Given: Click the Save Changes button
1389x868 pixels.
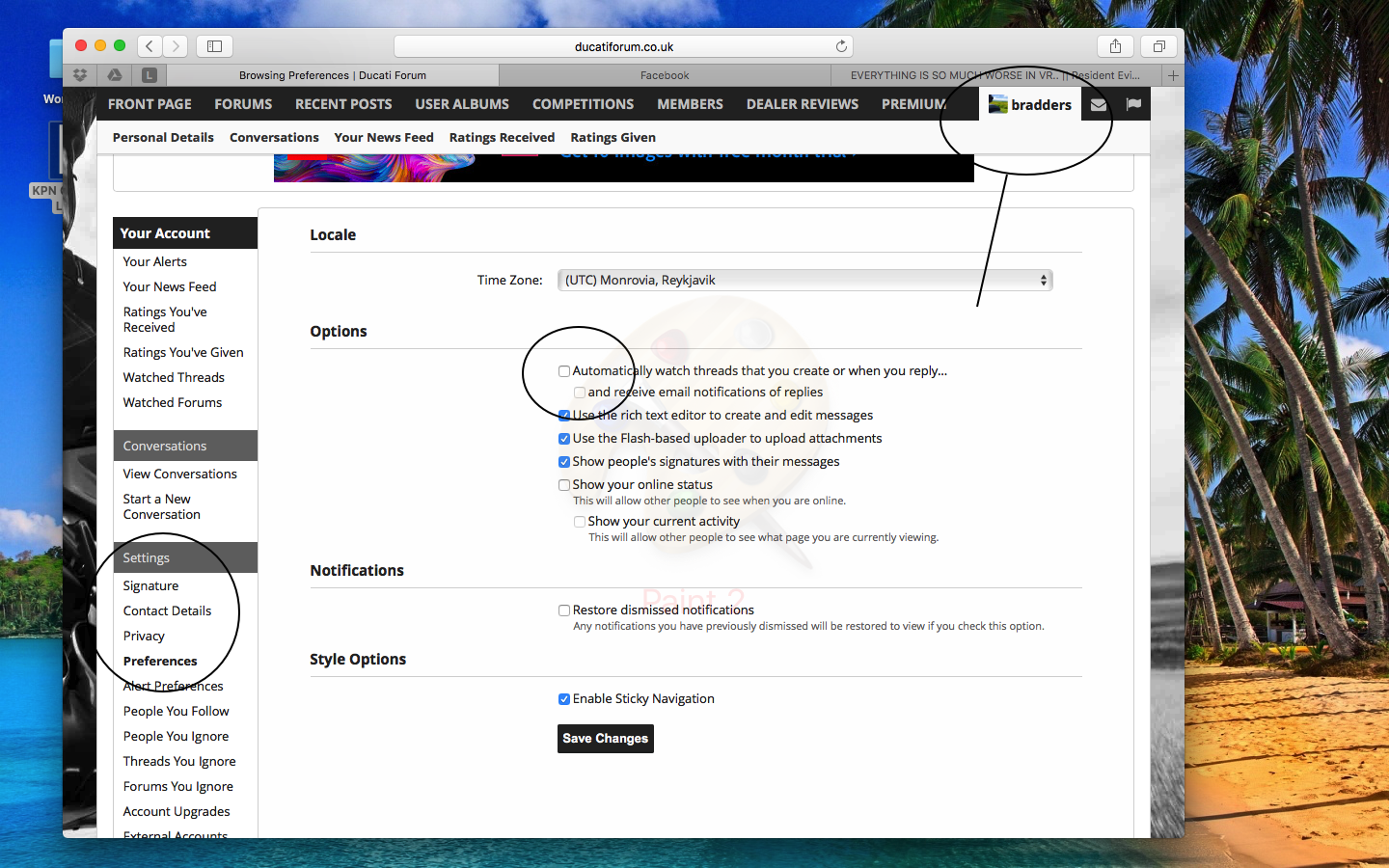Looking at the screenshot, I should pyautogui.click(x=606, y=739).
